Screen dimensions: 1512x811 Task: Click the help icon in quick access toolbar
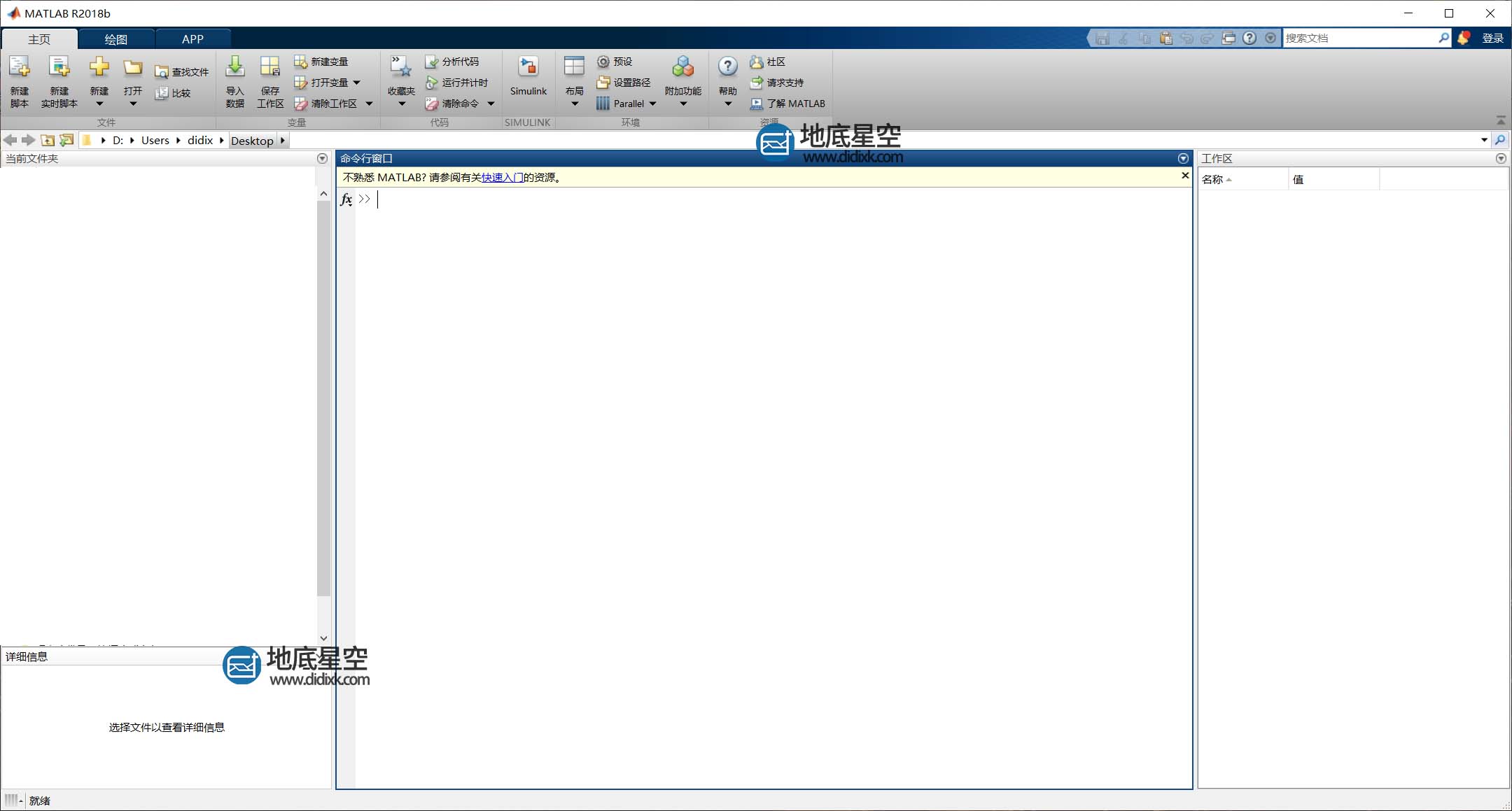[1249, 38]
